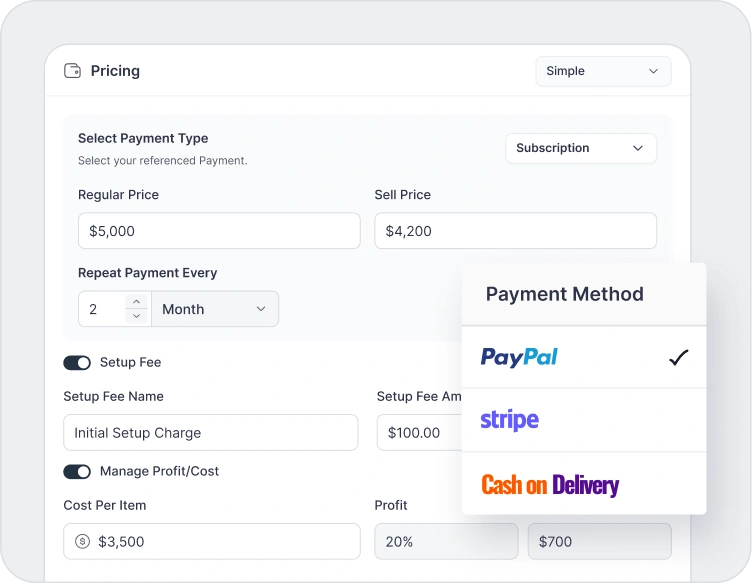Decrease the repeat payment interval number
The width and height of the screenshot is (752, 584).
[136, 316]
